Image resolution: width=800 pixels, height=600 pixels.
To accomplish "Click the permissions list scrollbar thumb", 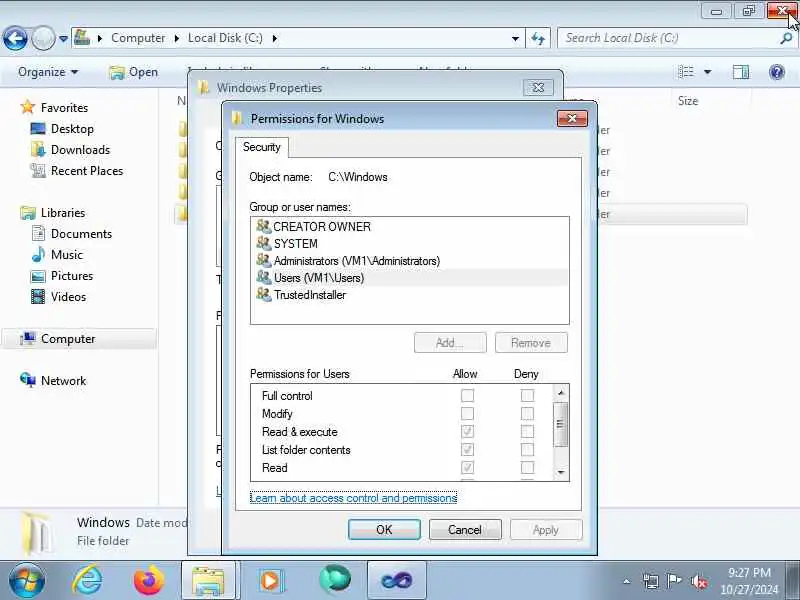I will (561, 424).
